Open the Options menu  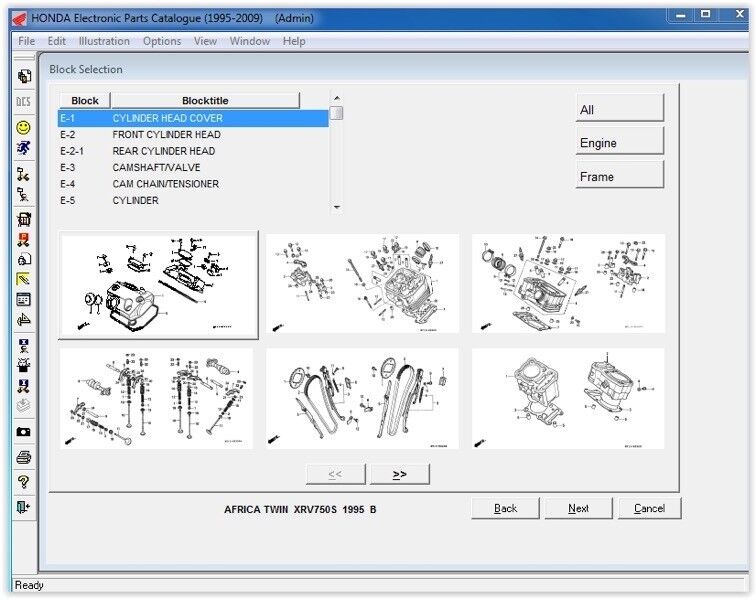click(162, 41)
